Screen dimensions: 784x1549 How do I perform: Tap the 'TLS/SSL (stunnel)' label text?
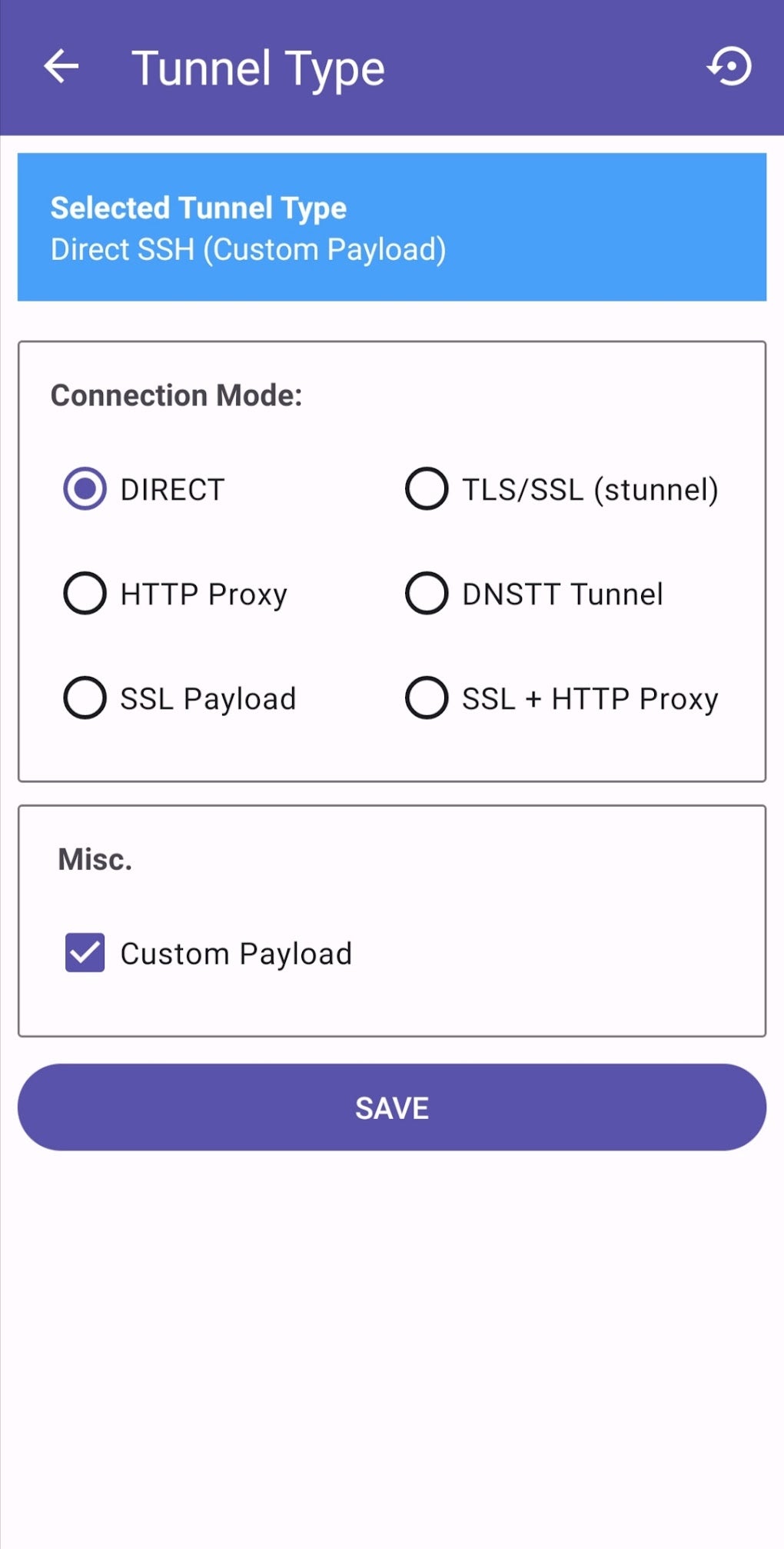click(x=590, y=490)
